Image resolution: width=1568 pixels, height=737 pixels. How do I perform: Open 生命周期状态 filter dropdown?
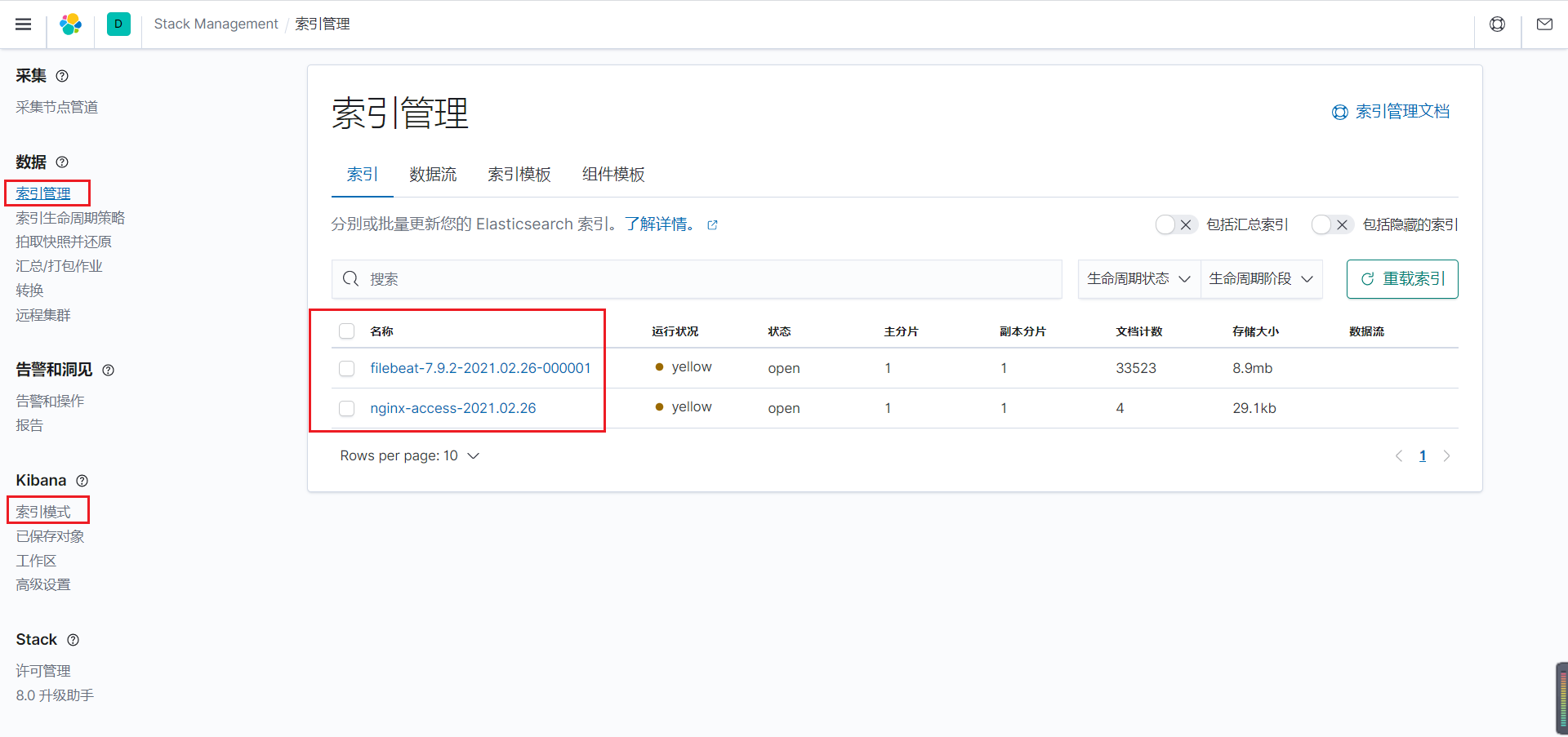(x=1139, y=279)
